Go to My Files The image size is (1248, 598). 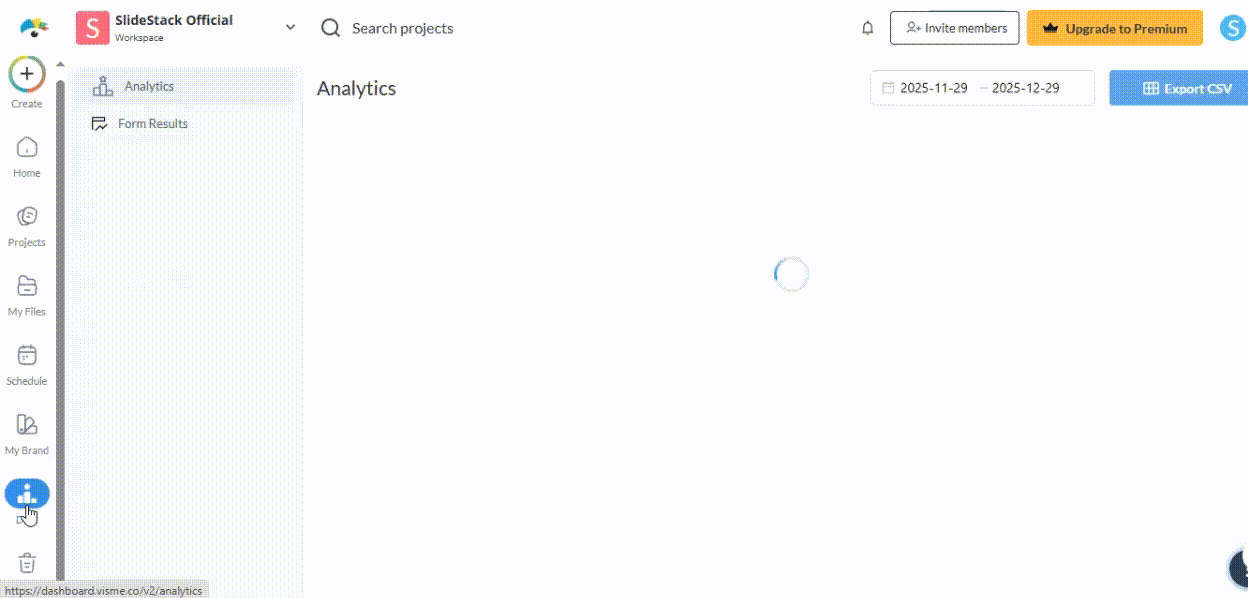pyautogui.click(x=27, y=286)
